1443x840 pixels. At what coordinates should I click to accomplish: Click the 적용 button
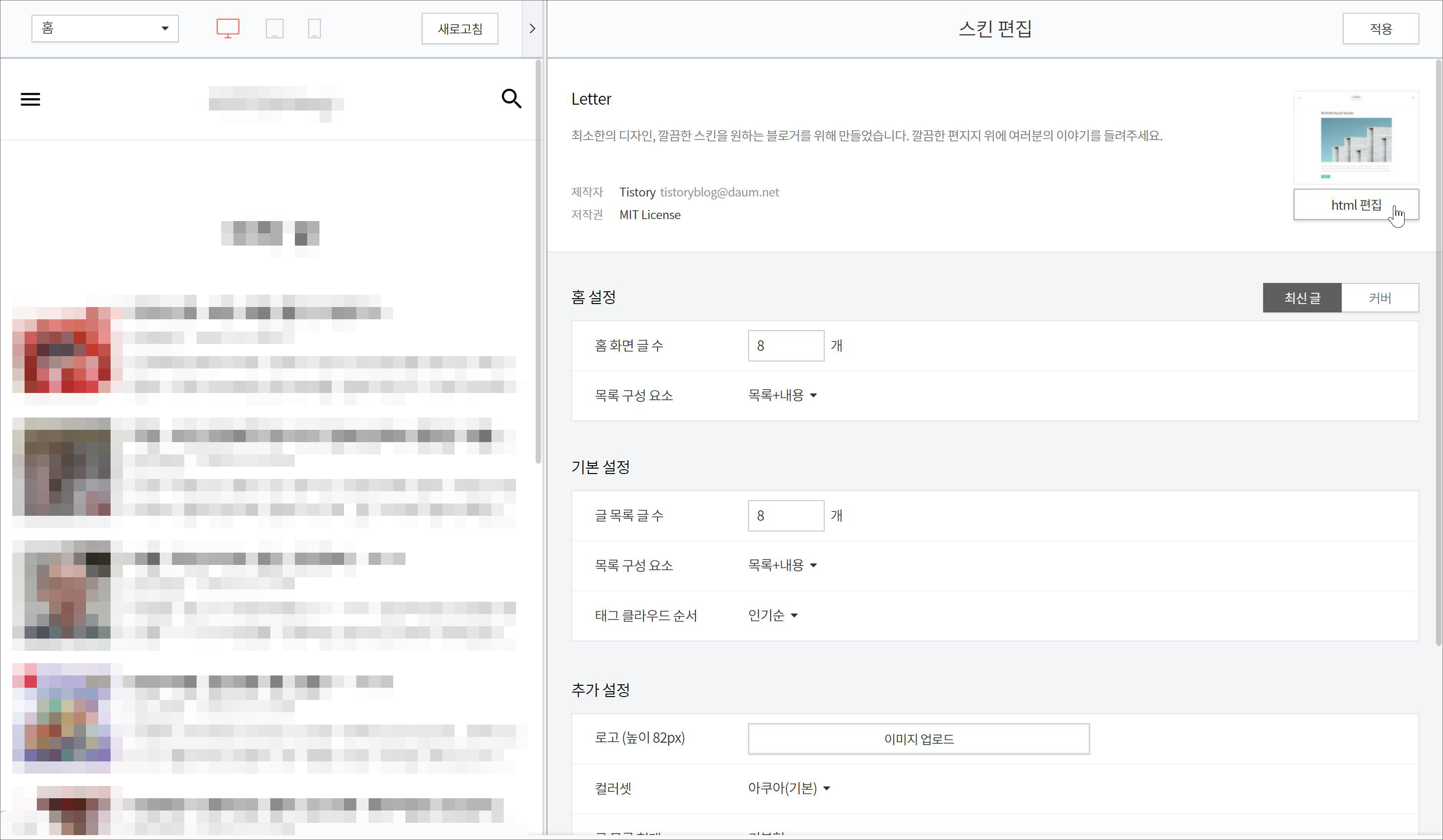[1380, 28]
